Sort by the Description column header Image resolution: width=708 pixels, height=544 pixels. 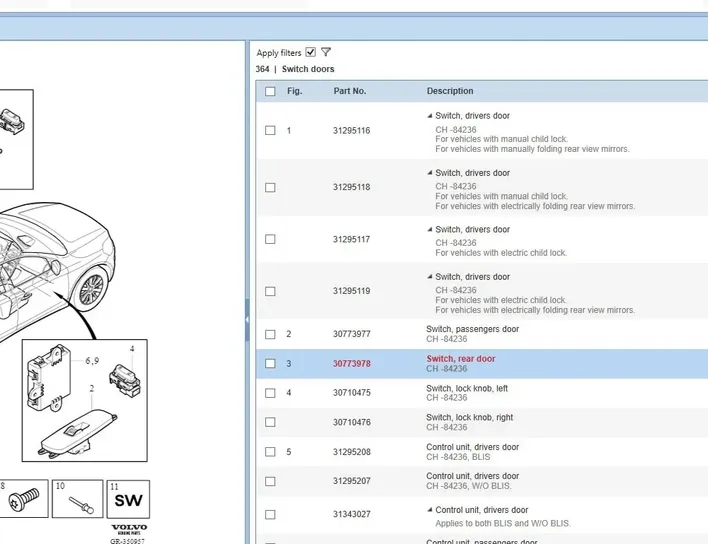point(450,91)
